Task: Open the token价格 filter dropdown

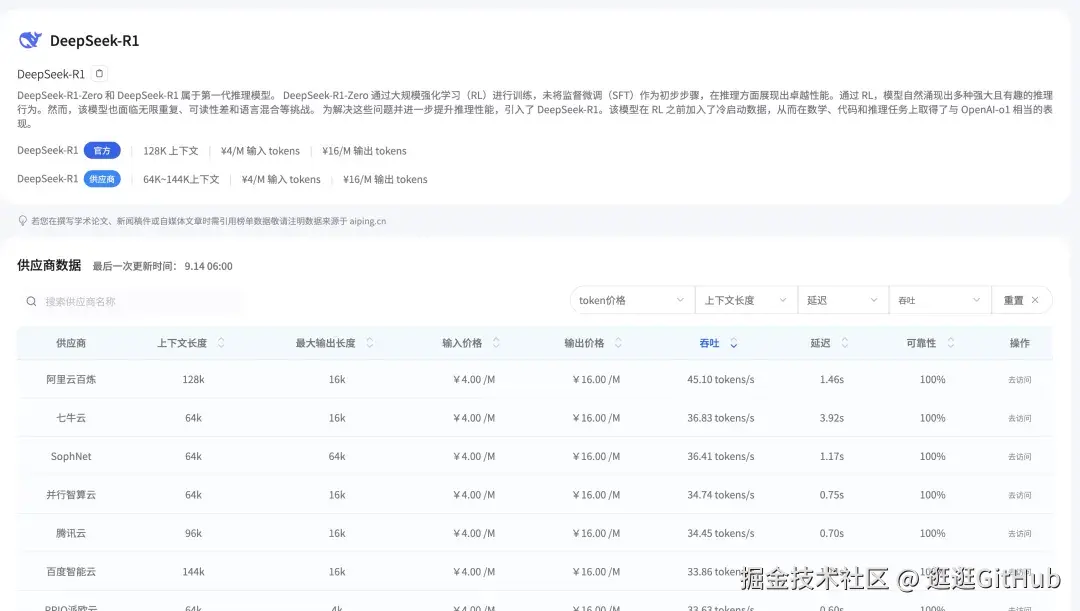Action: 631,299
